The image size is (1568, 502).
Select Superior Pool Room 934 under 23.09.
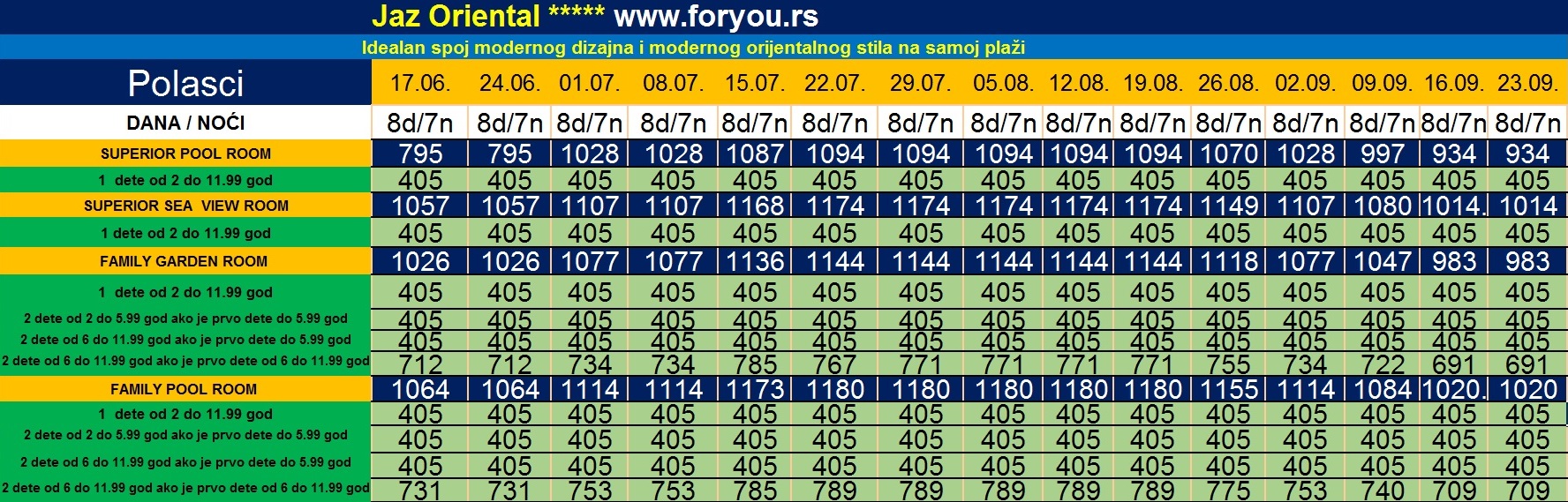[x=1527, y=154]
